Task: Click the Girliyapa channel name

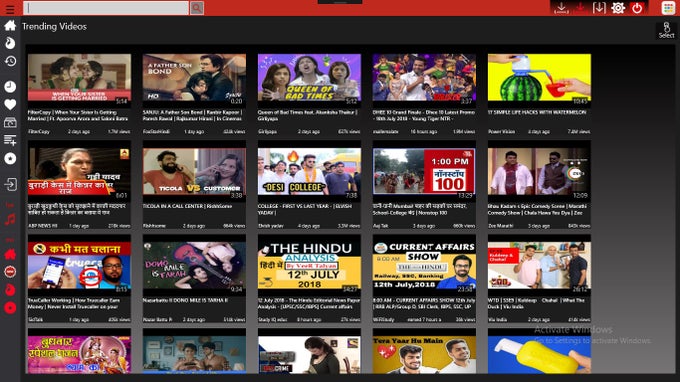Action: coord(268,131)
